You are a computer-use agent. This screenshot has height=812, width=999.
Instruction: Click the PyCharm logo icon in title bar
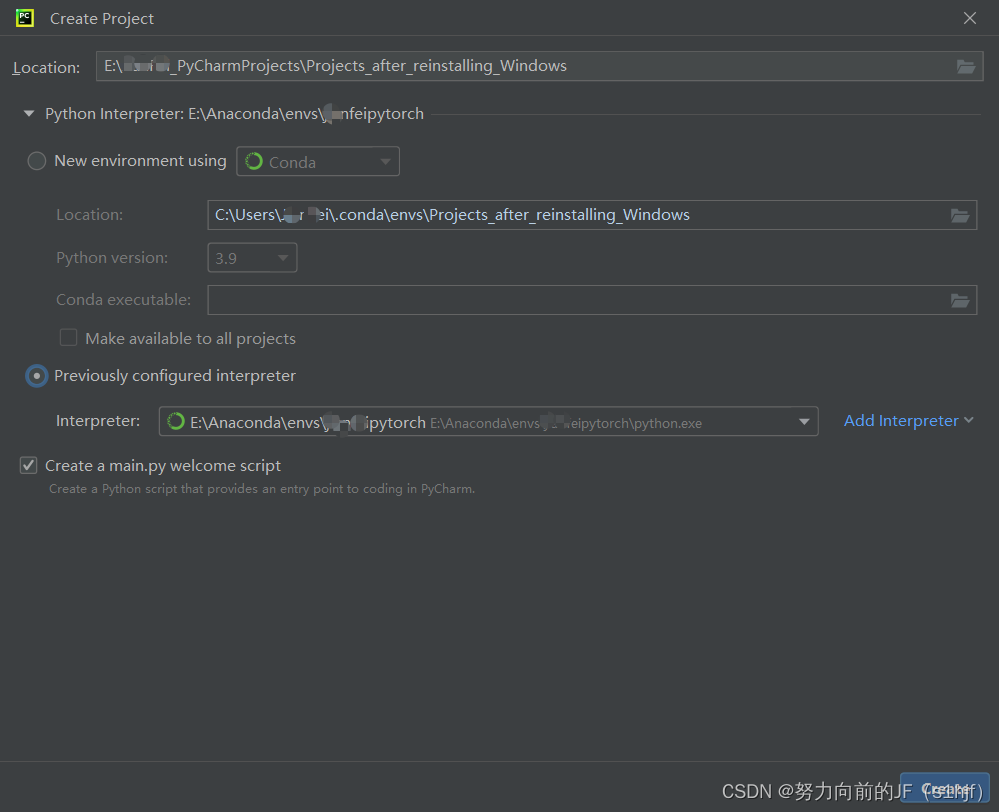tap(25, 18)
